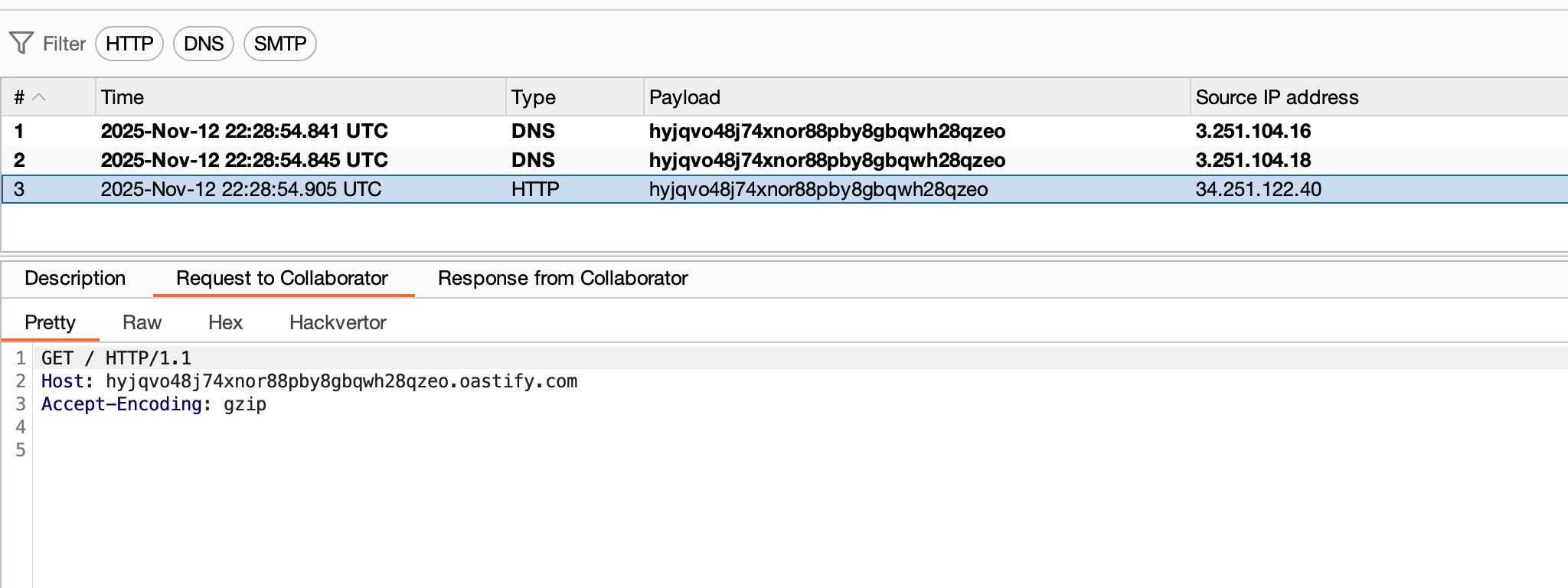This screenshot has width=1568, height=588.
Task: Open the Hackvertor view tab
Action: coord(338,322)
